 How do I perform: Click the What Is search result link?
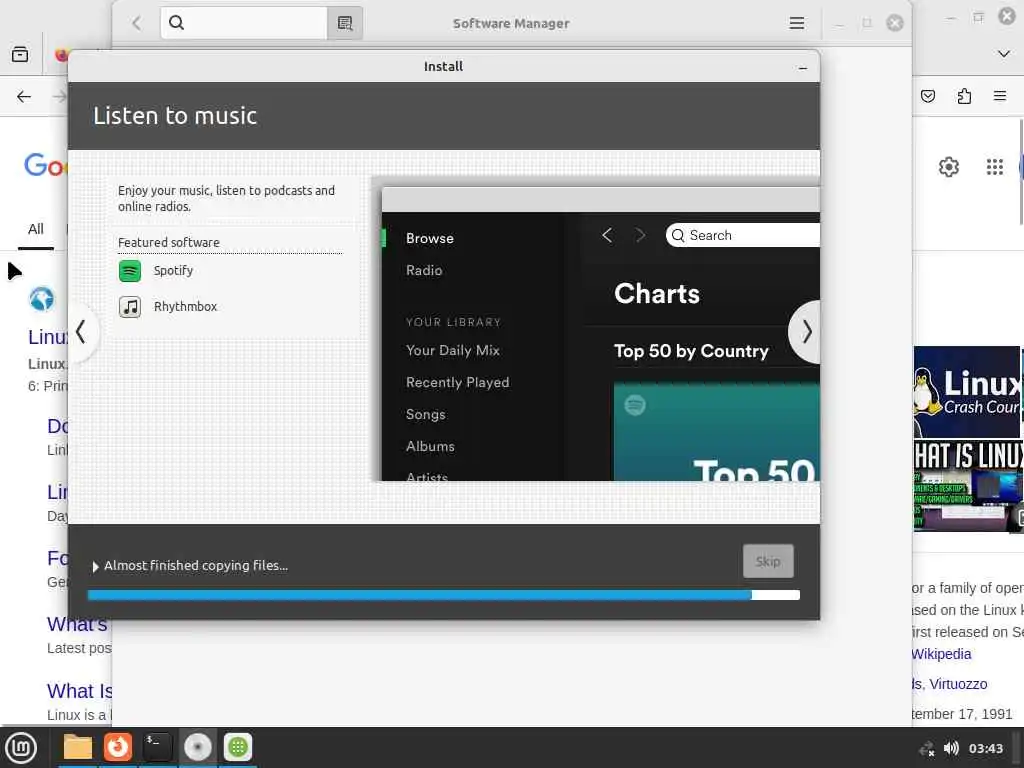[79, 690]
